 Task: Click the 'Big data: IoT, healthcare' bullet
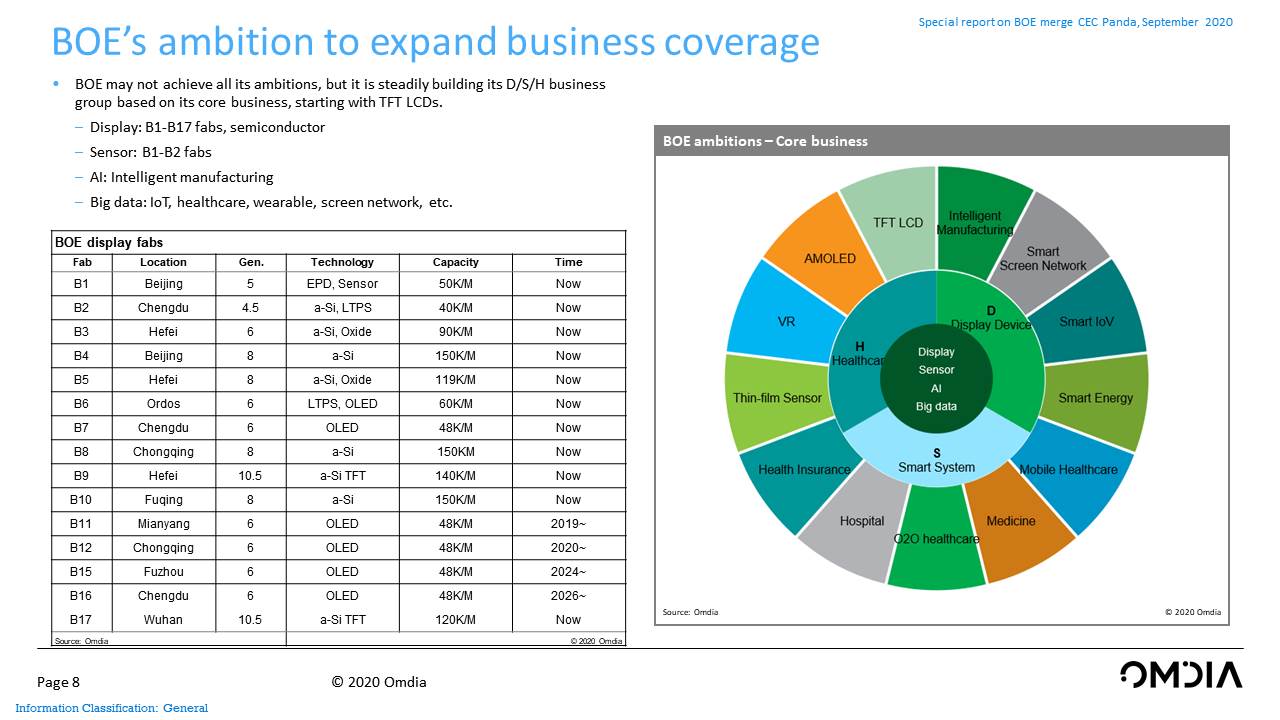pos(271,203)
